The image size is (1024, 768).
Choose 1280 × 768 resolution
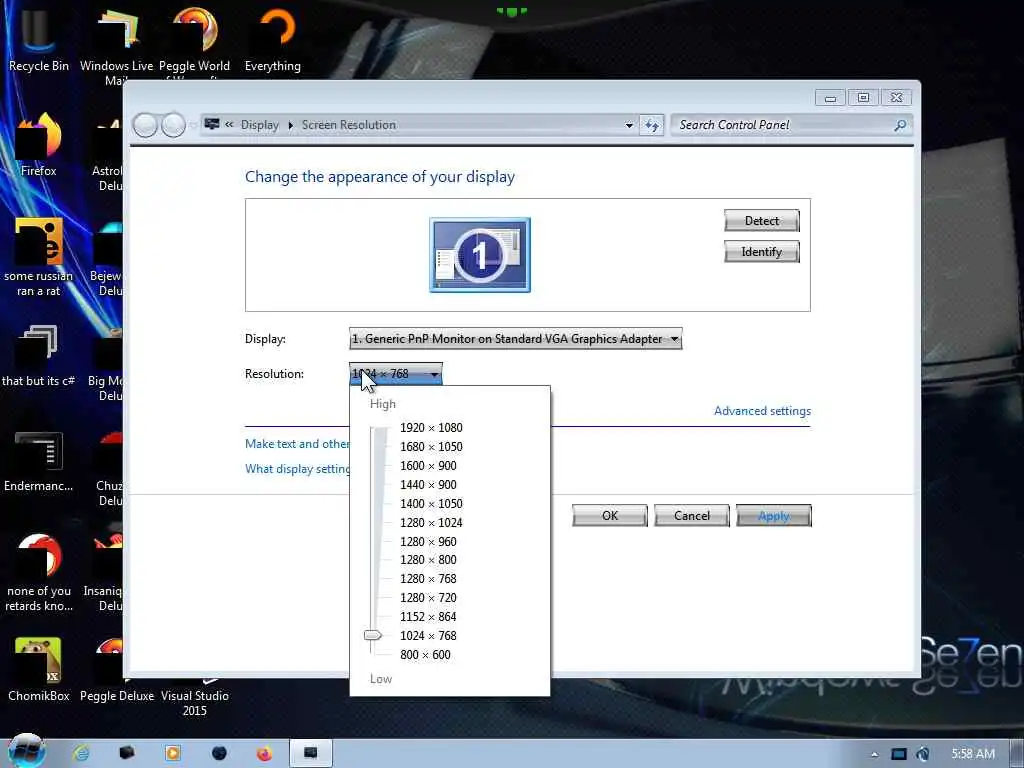(x=428, y=579)
